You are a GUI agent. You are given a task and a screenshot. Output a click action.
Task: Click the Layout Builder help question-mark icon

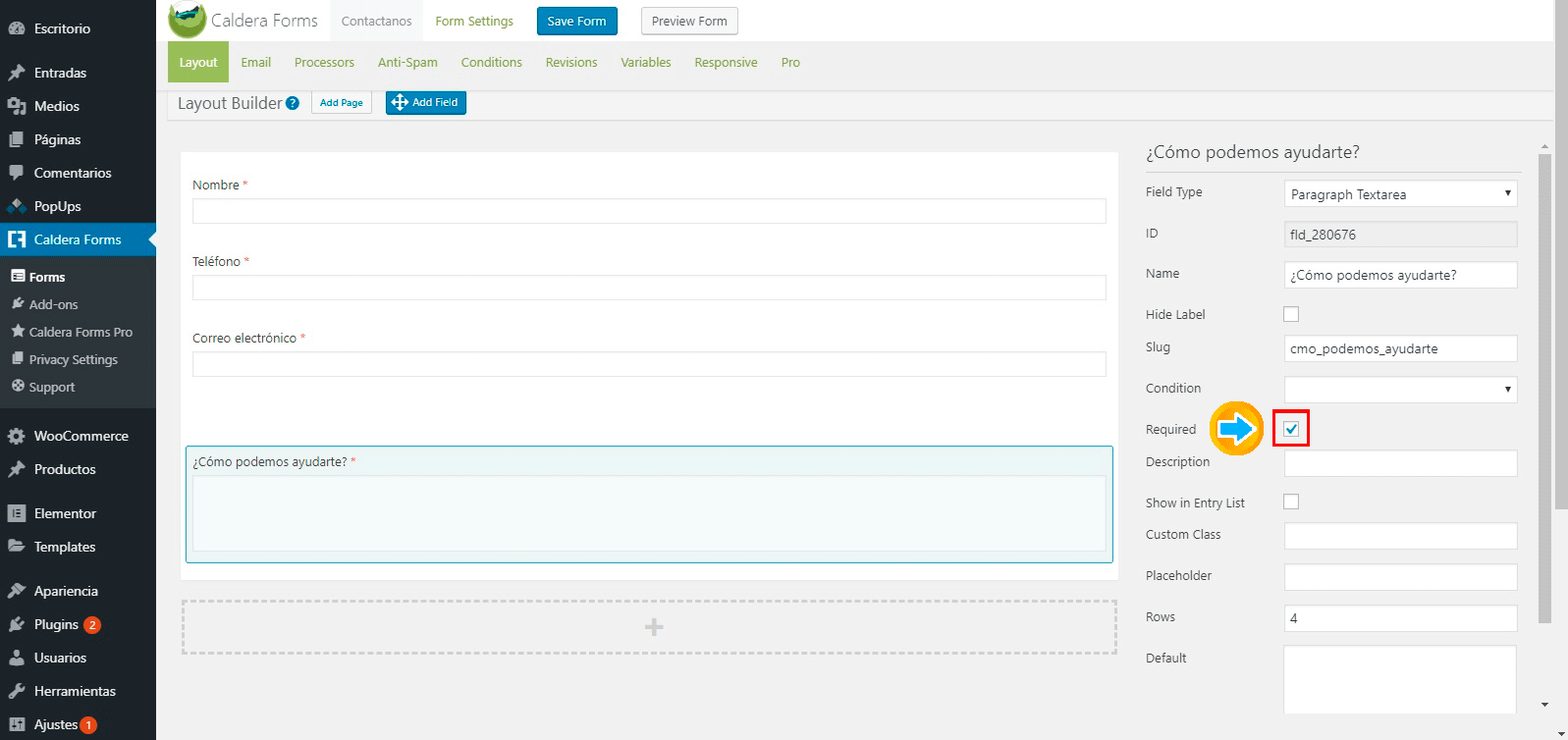(293, 103)
